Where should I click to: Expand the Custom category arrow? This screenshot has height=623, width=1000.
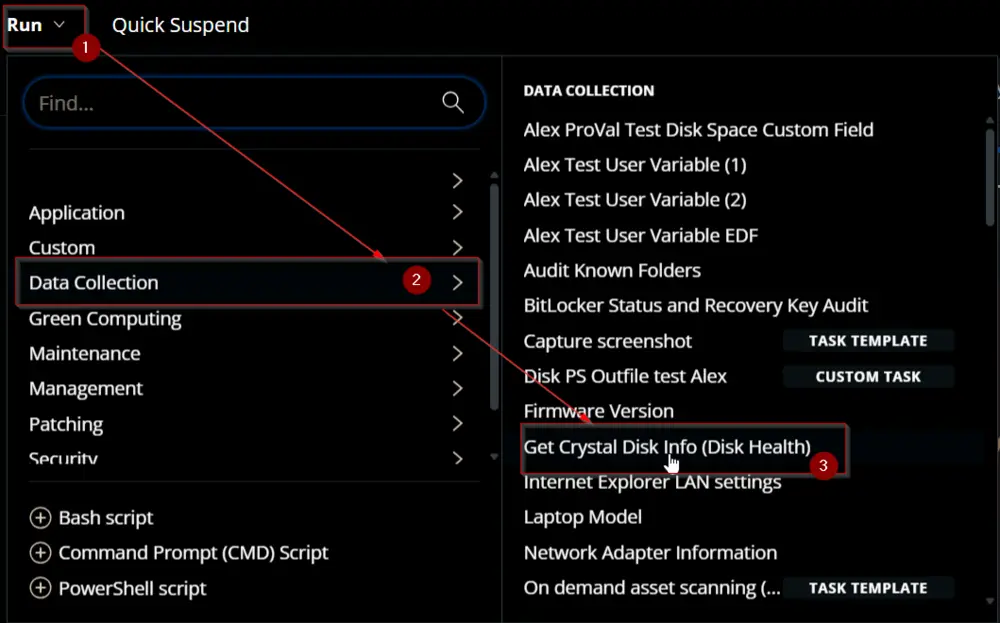pyautogui.click(x=457, y=247)
